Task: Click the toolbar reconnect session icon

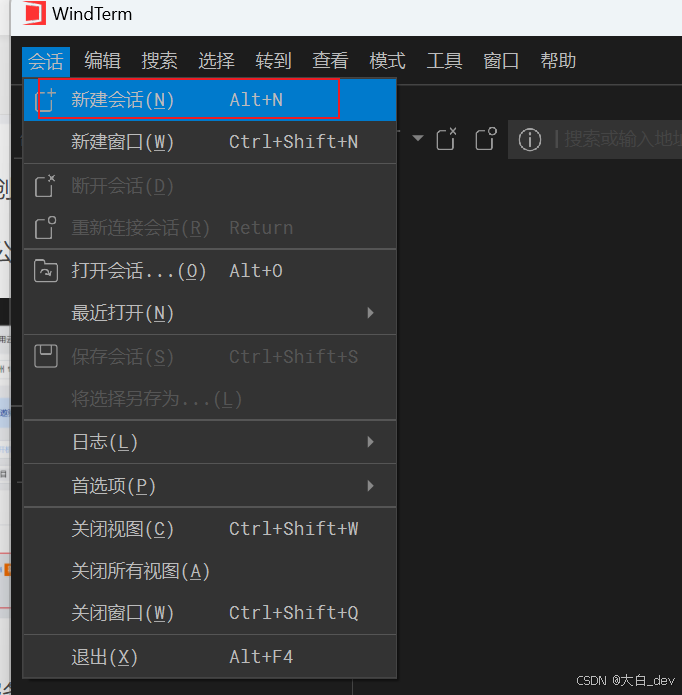Action: [486, 139]
